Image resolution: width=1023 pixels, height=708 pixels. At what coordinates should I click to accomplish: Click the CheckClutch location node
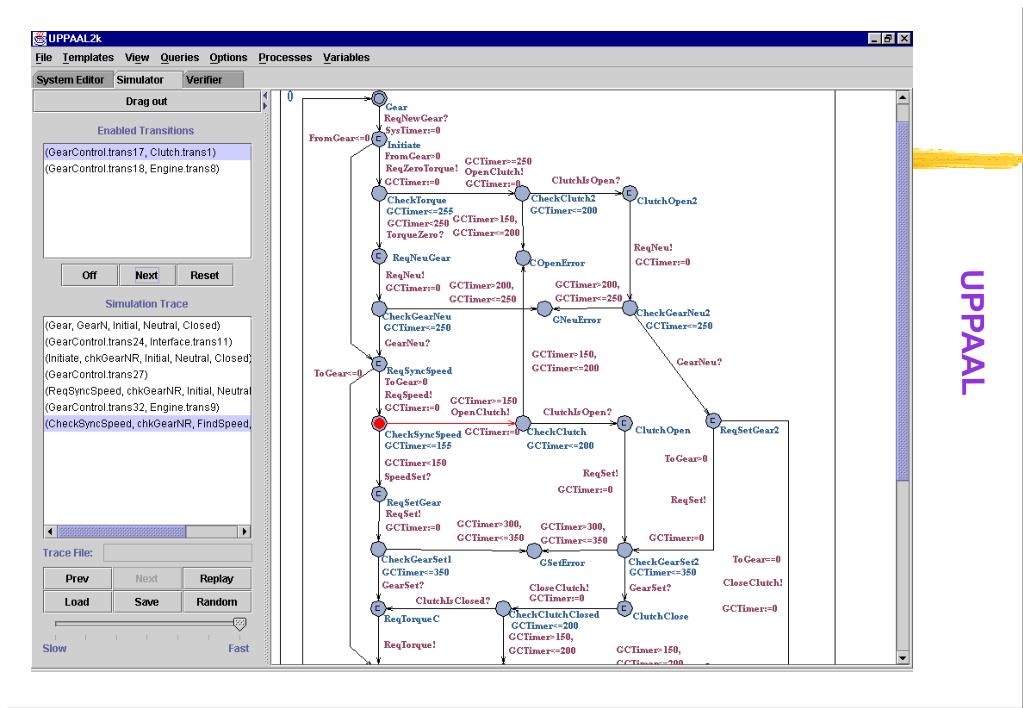coord(523,423)
